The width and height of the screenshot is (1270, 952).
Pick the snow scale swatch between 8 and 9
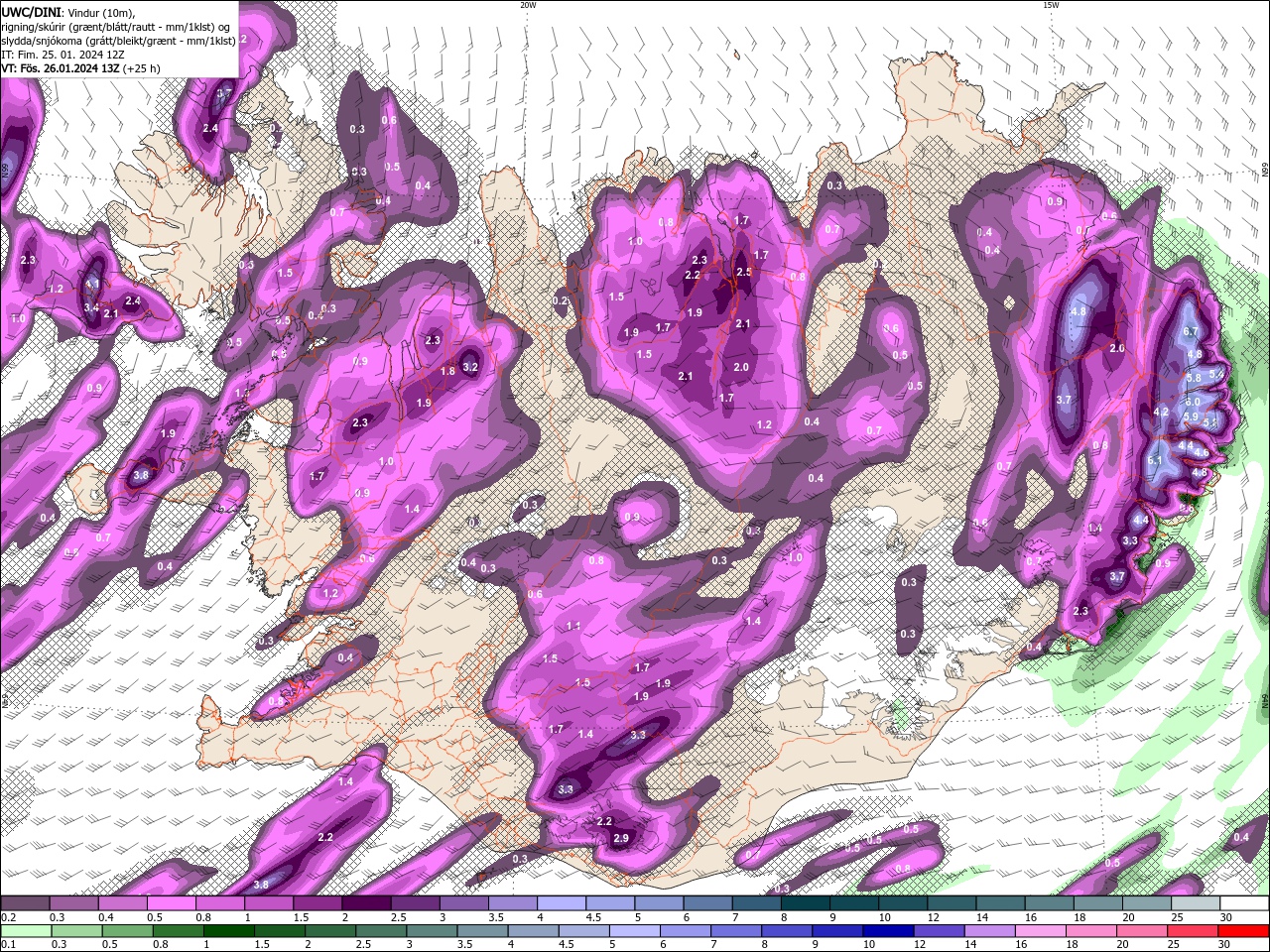pos(808,903)
